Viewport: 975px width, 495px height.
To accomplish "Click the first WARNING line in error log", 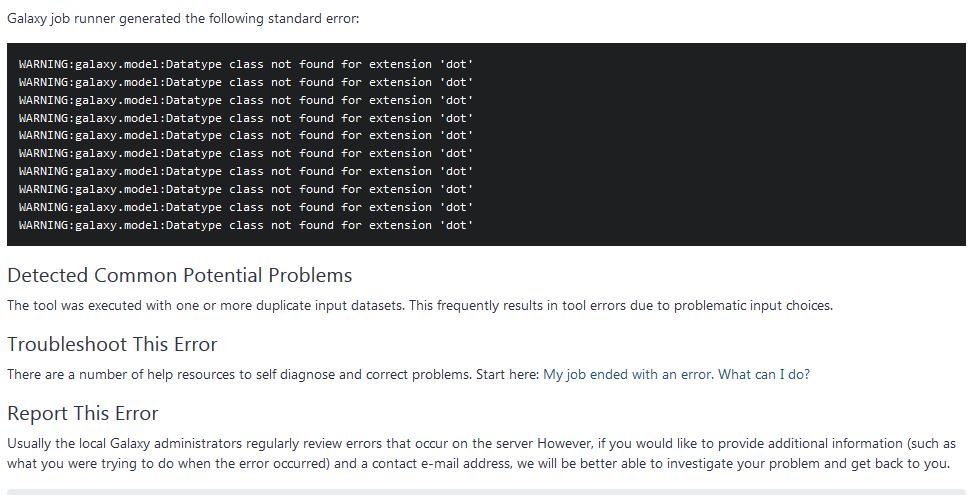I will pos(246,64).
